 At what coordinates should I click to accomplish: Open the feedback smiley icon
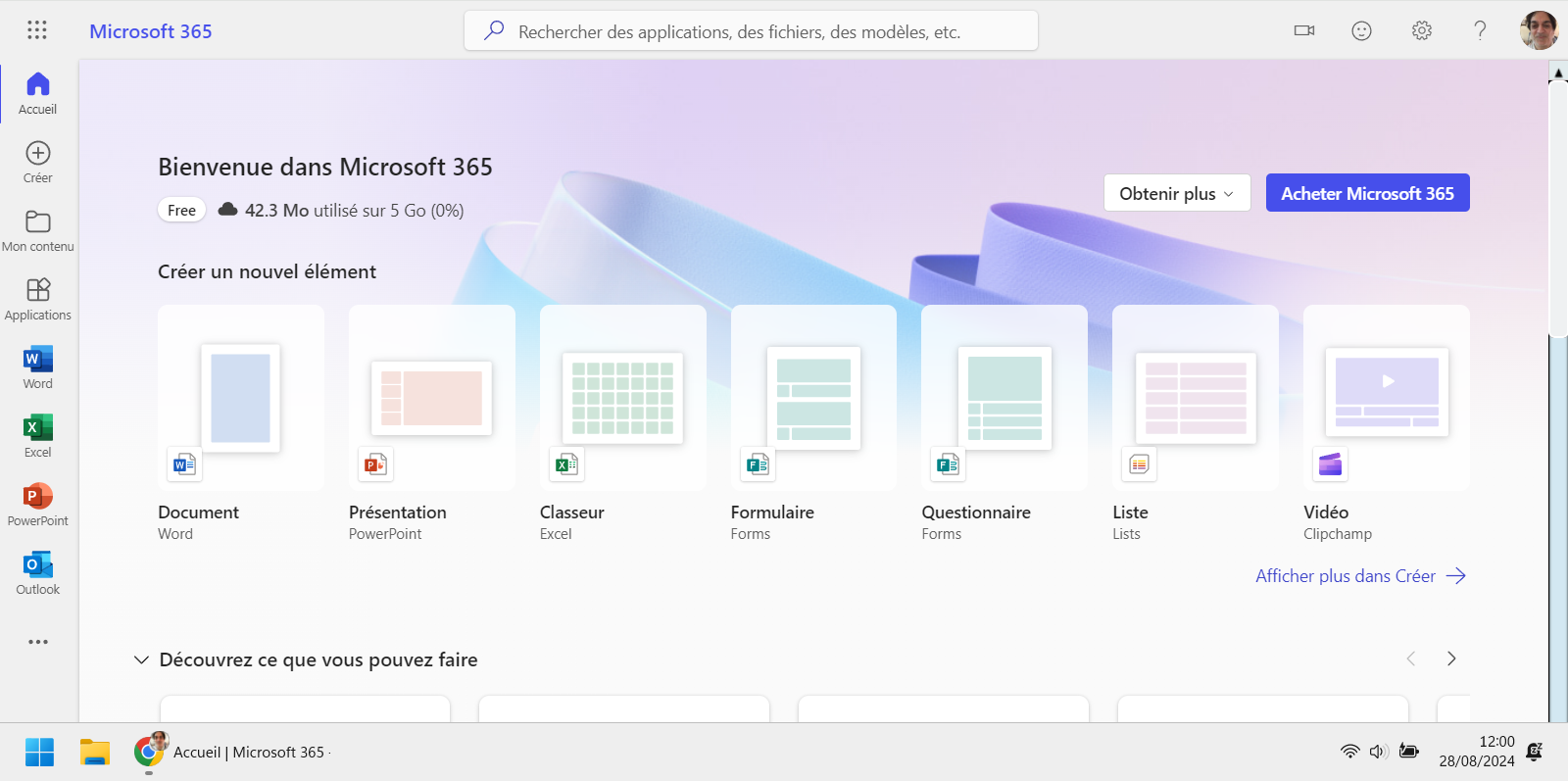point(1362,30)
